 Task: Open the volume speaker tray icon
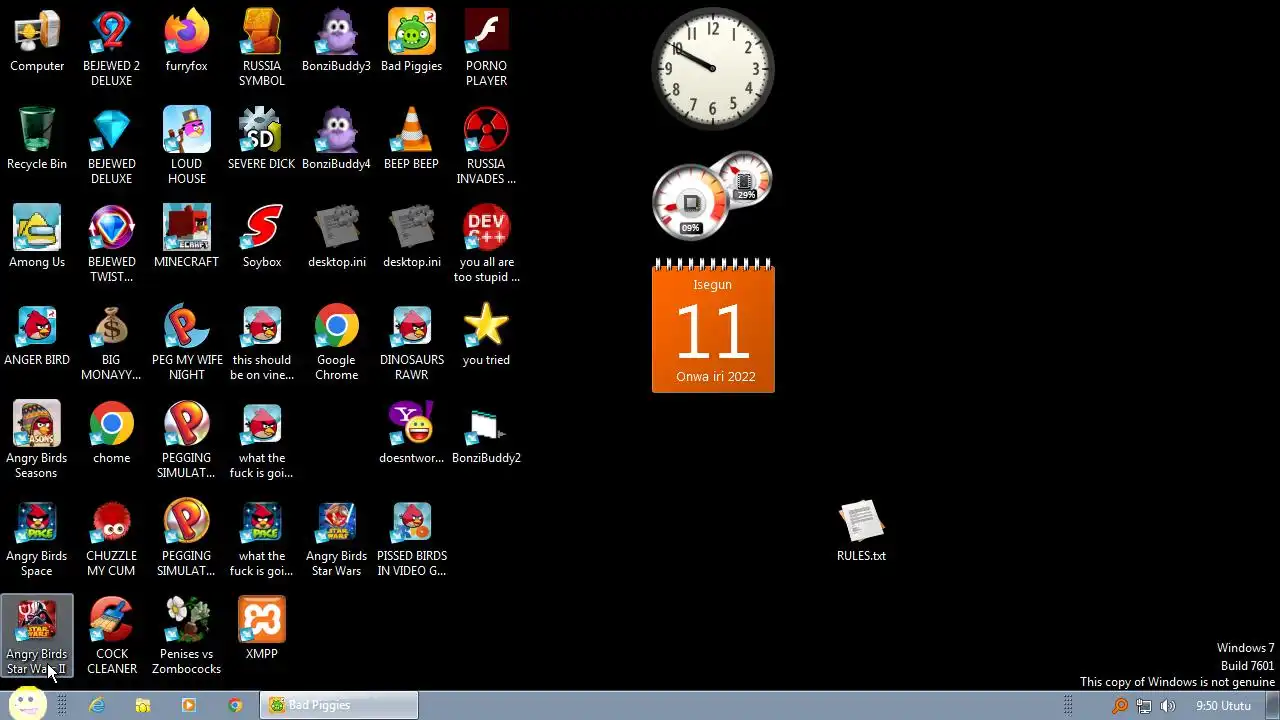[x=1168, y=706]
